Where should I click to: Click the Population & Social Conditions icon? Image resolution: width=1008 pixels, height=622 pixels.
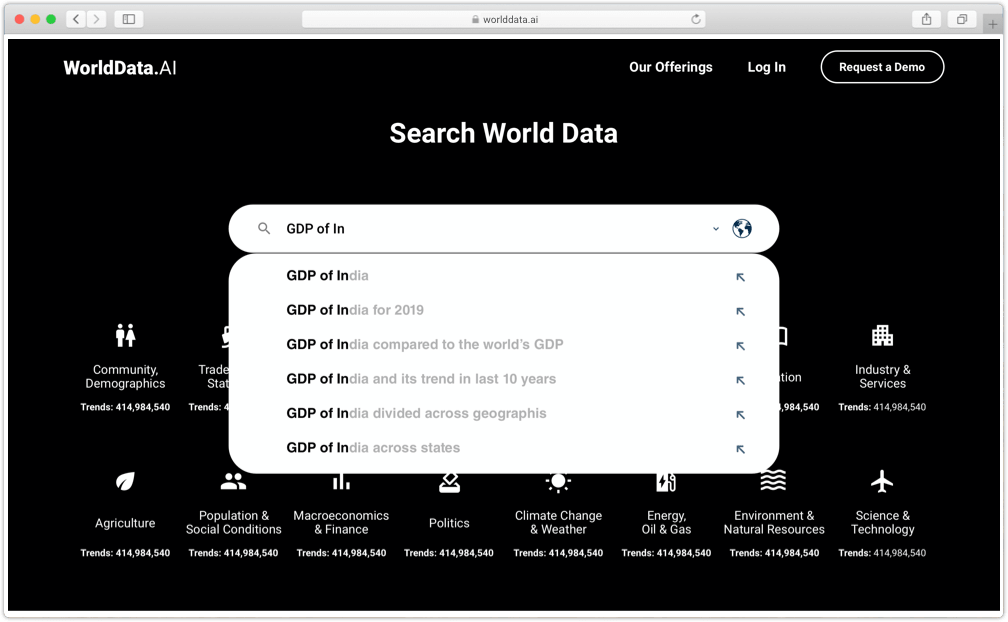pos(232,483)
